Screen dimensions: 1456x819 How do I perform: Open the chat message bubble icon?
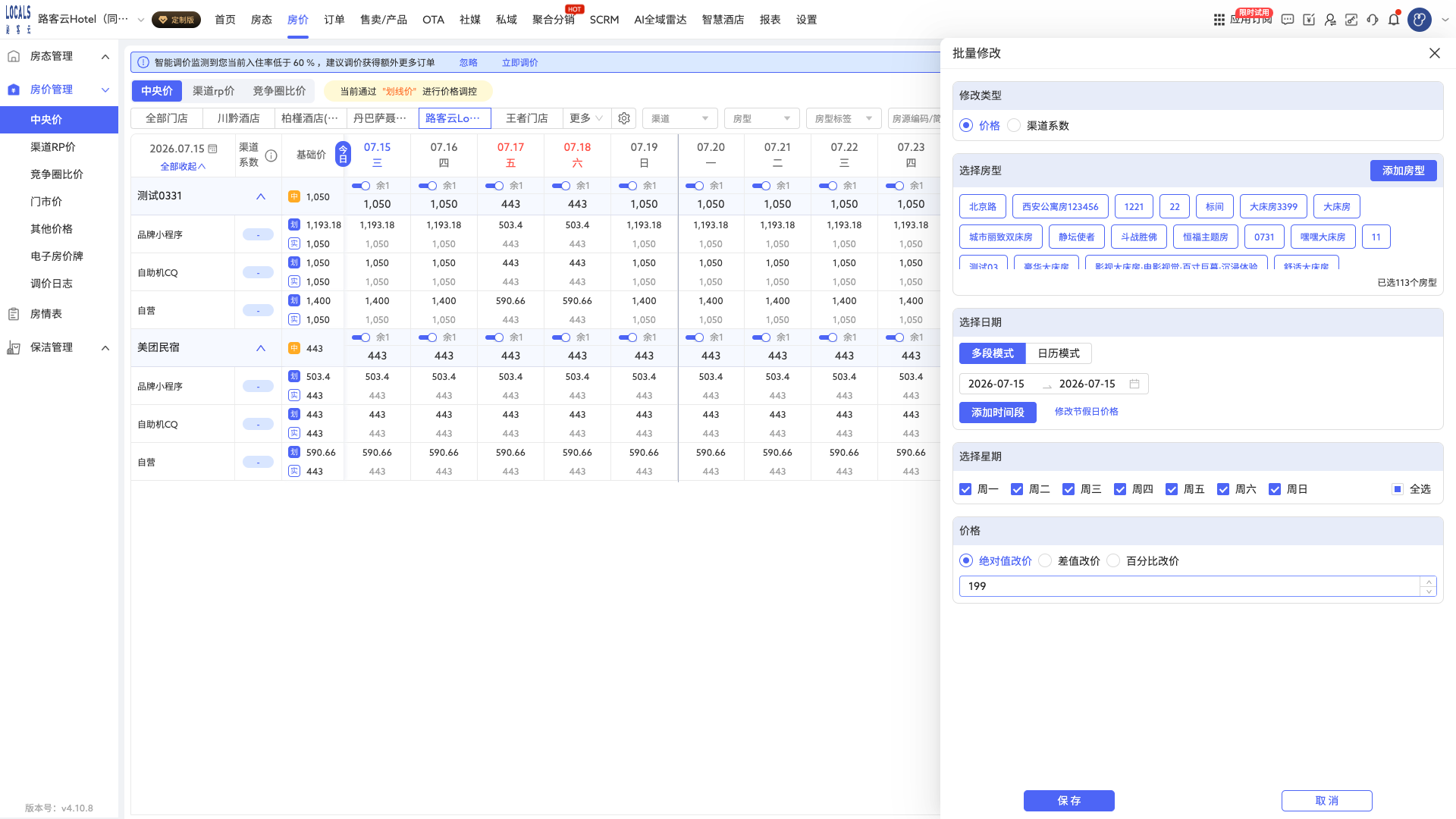point(1287,20)
